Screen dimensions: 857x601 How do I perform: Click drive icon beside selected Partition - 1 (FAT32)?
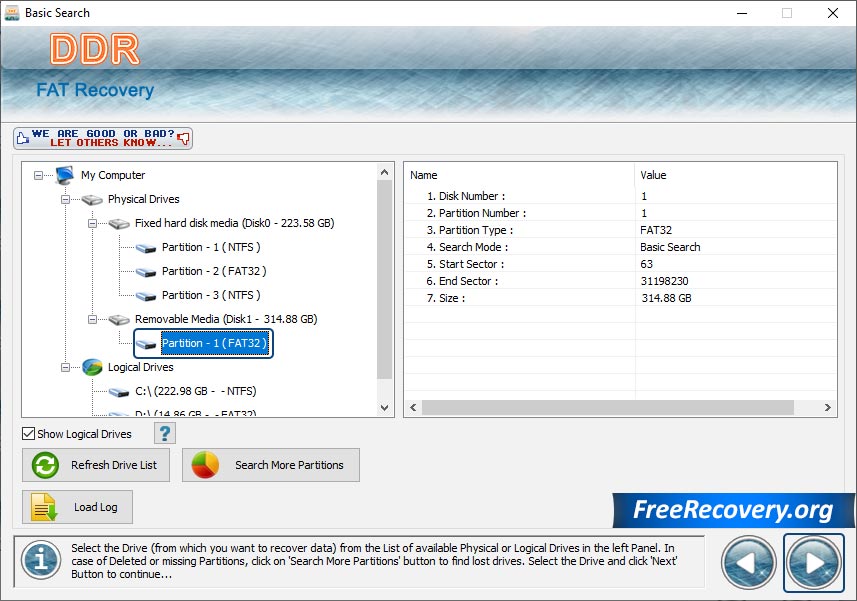point(146,344)
